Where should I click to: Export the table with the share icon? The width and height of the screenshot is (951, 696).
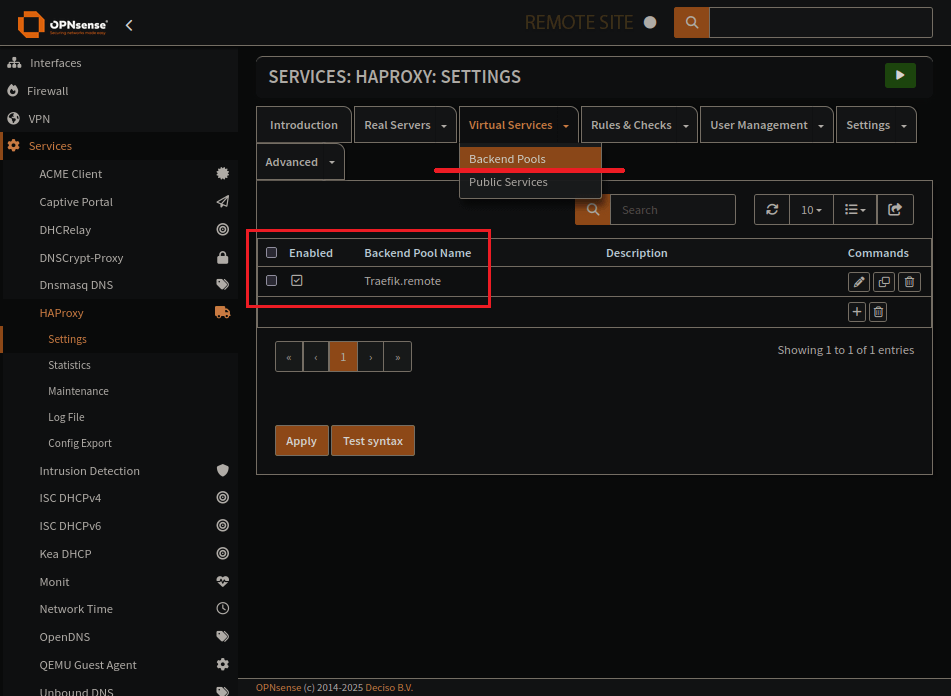(x=895, y=209)
